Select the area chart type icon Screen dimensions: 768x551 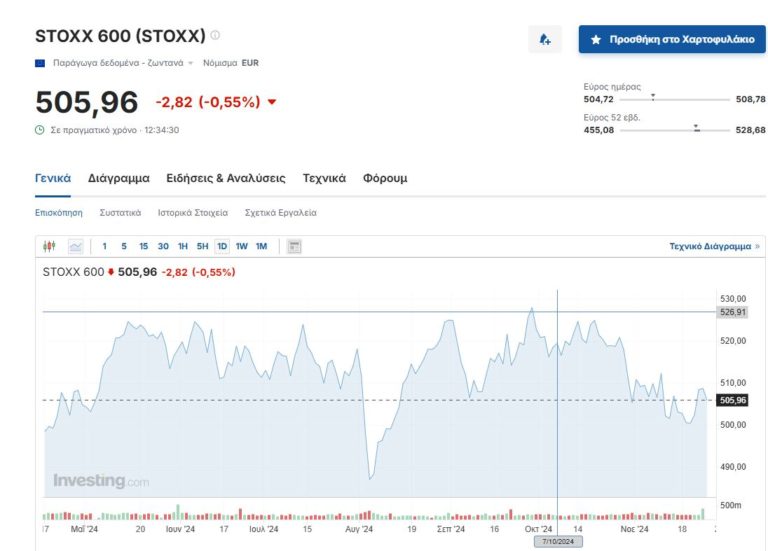pos(76,246)
